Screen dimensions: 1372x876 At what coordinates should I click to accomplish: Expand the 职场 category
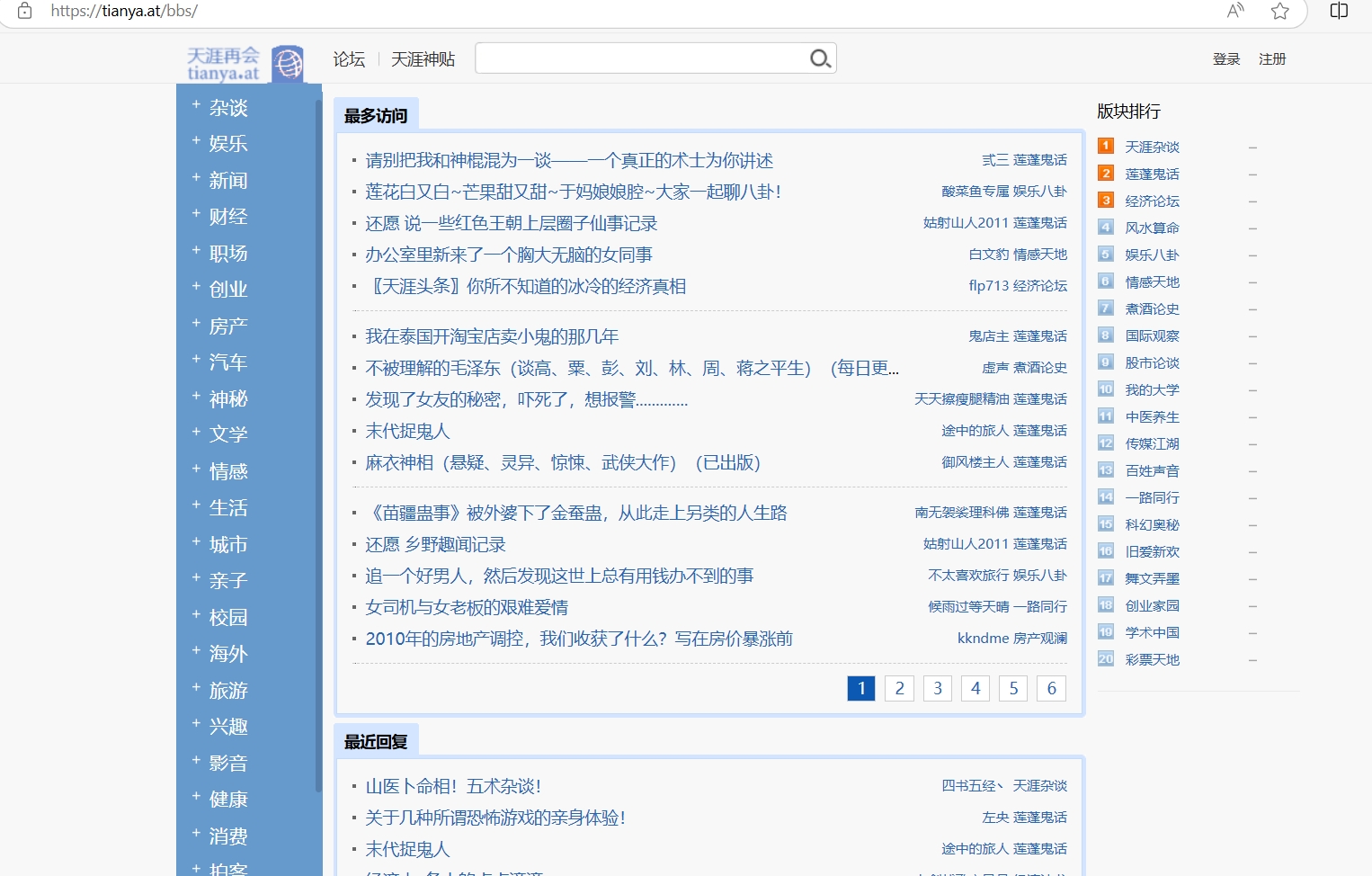(228, 254)
